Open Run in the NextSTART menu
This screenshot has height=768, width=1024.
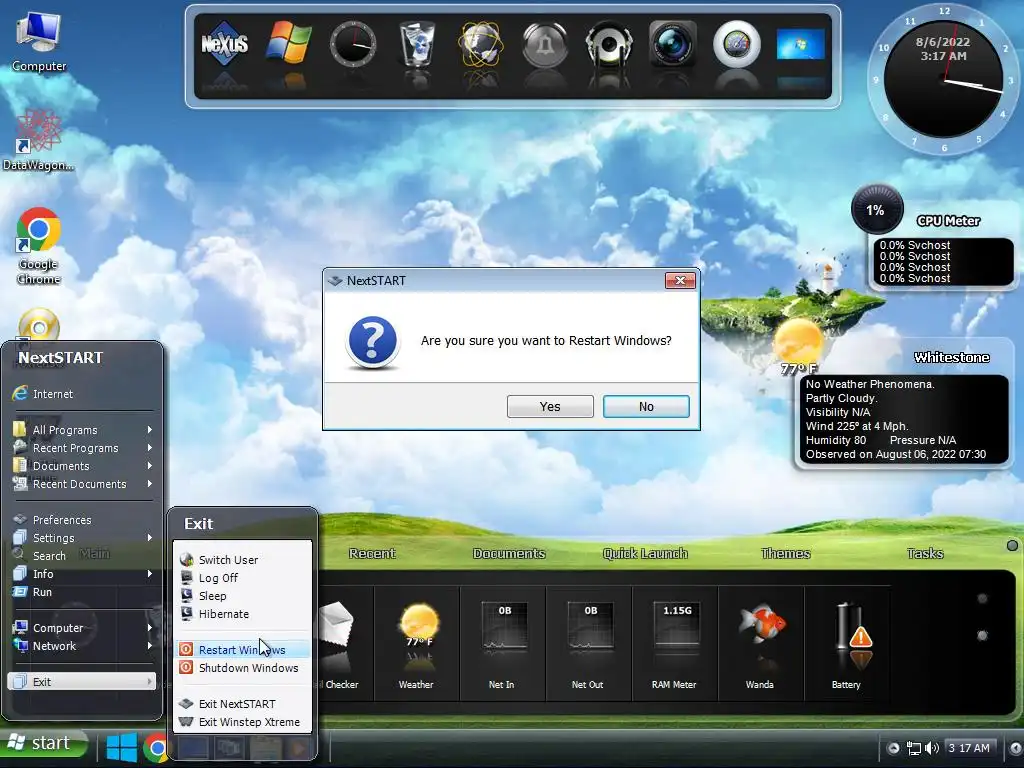(x=82, y=592)
